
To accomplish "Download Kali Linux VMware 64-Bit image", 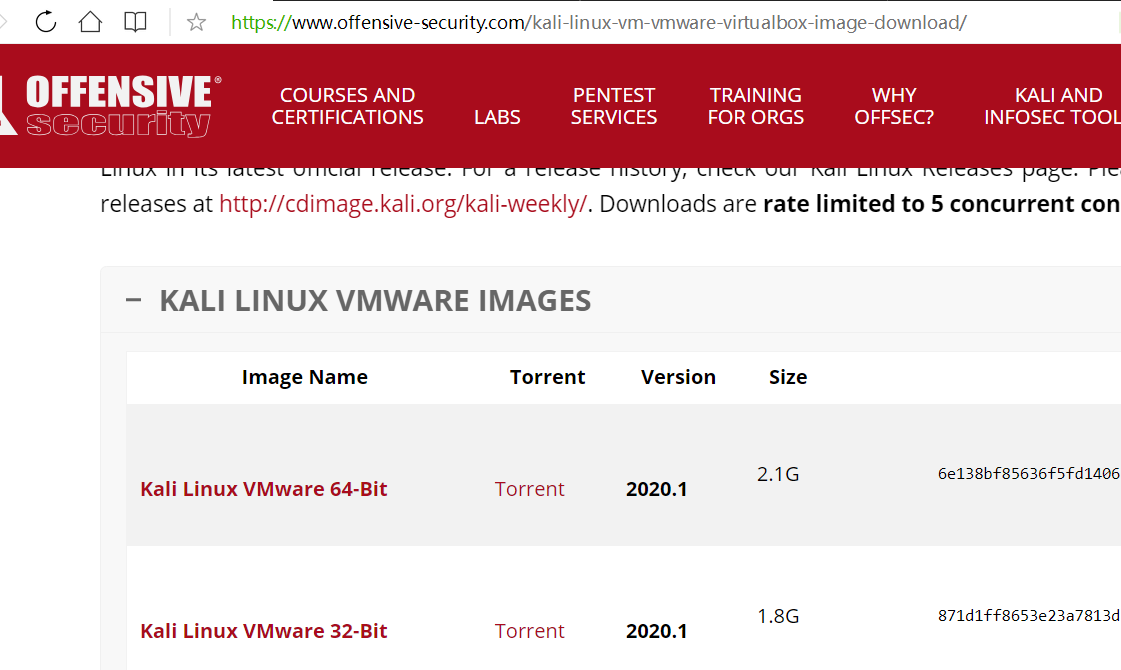I will 263,489.
